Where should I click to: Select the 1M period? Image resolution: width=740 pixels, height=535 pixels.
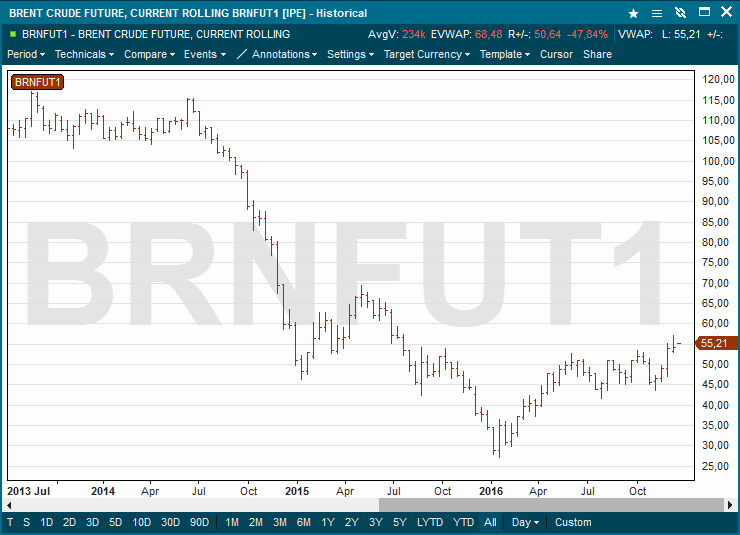[232, 522]
